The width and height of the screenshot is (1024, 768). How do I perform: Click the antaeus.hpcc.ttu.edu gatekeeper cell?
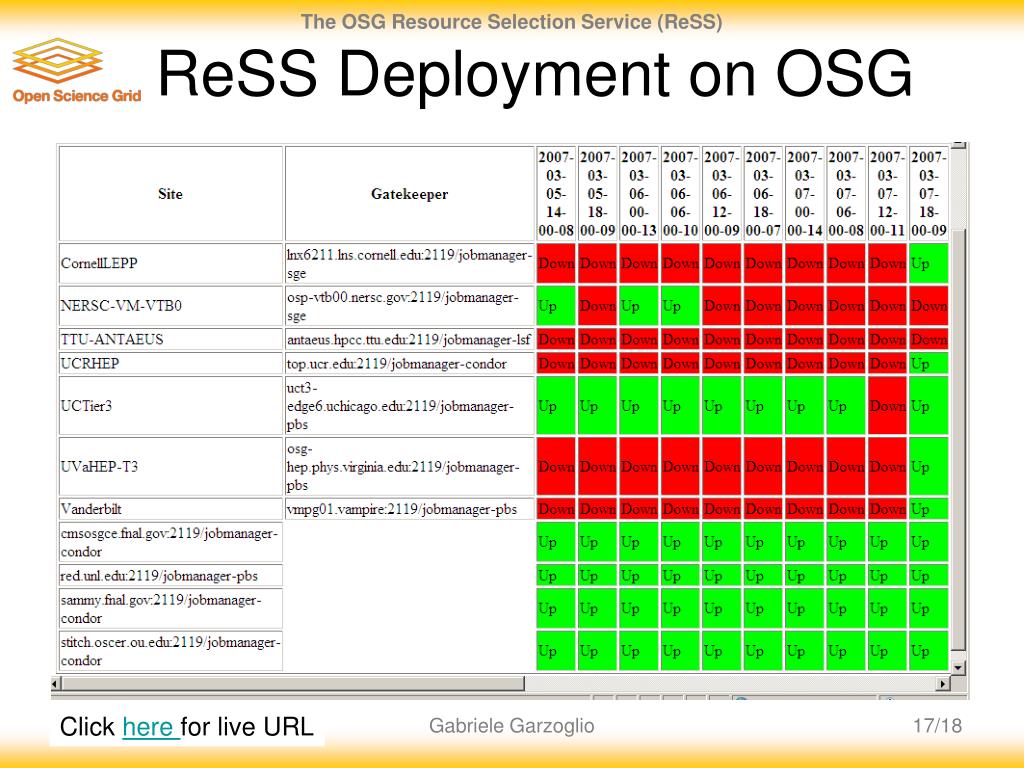409,339
